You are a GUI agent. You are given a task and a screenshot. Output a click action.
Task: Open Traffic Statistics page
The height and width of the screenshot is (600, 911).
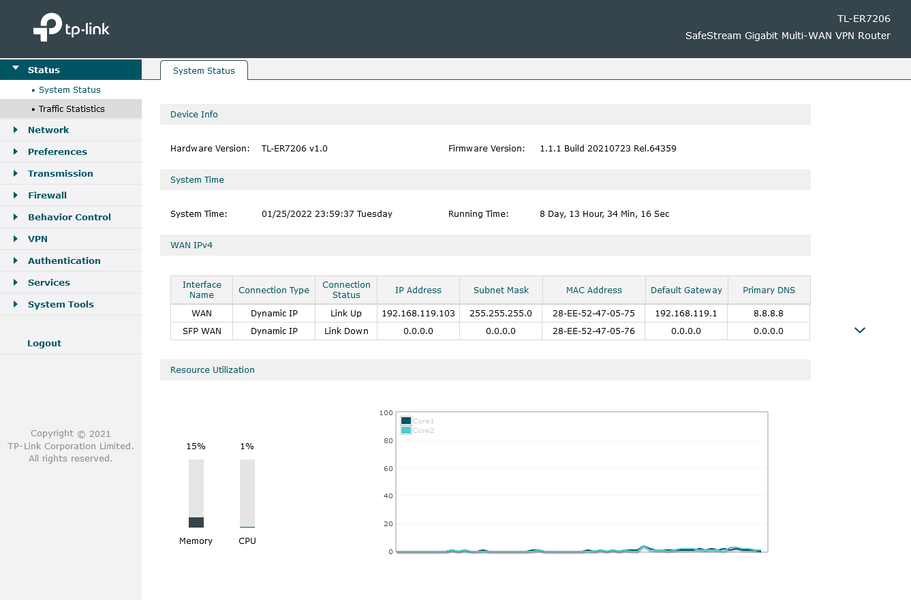(x=71, y=109)
